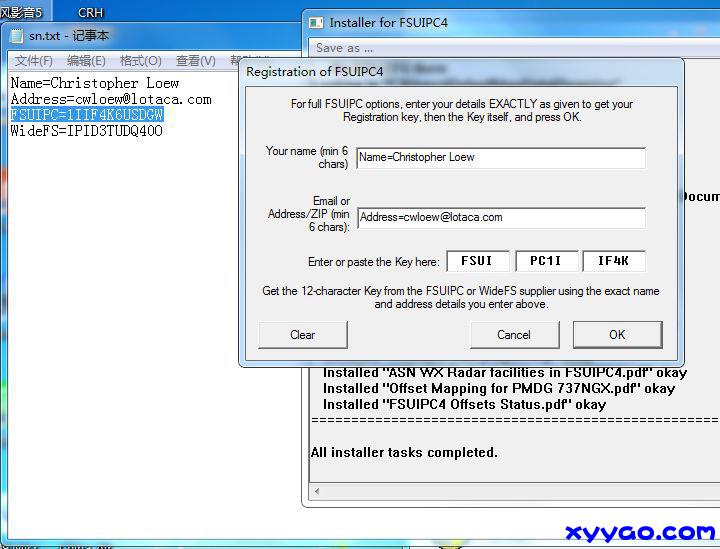720x549 pixels.
Task: Click the Clear button to reset fields
Action: [x=303, y=335]
